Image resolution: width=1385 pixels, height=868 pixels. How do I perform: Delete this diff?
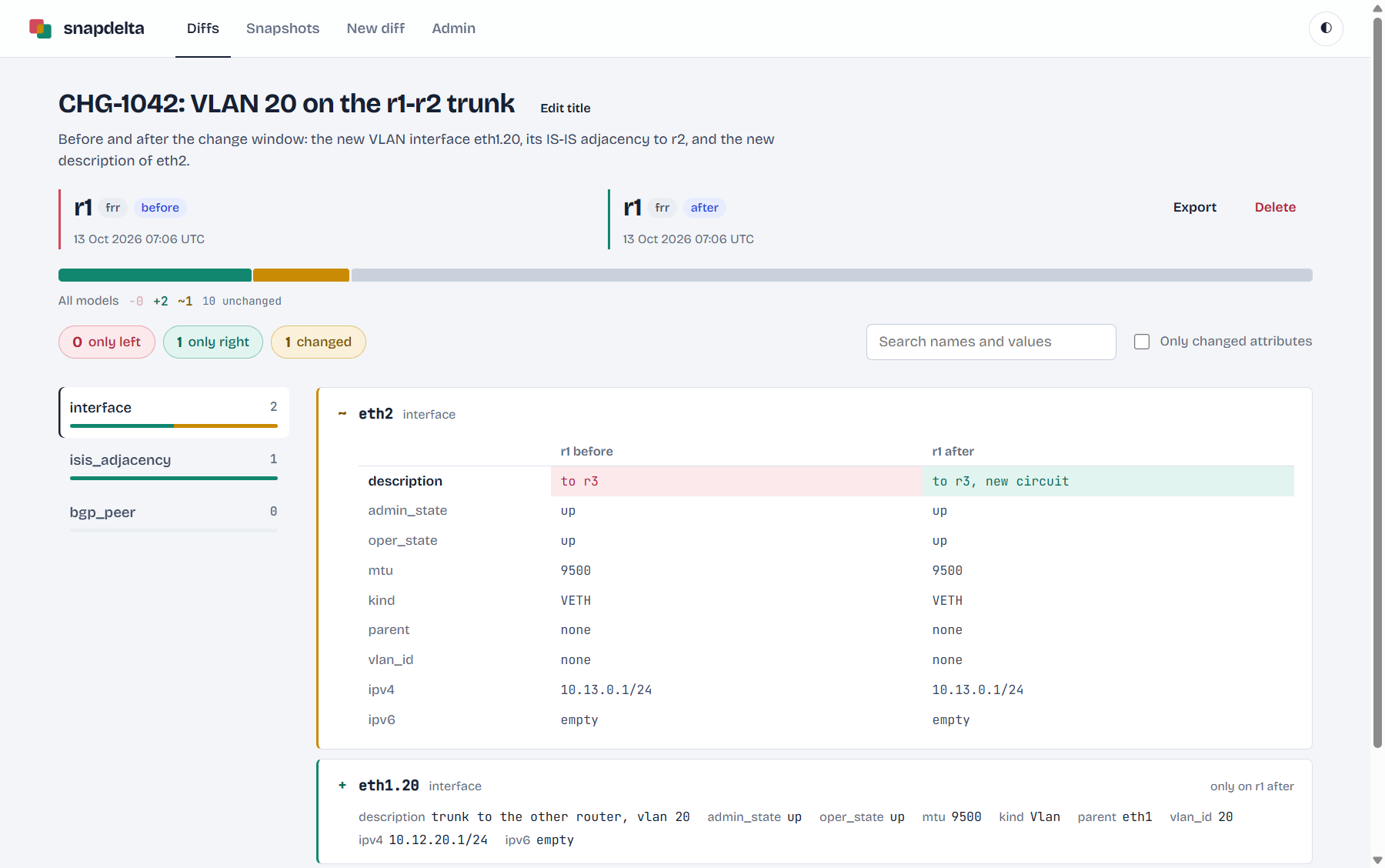click(x=1275, y=207)
